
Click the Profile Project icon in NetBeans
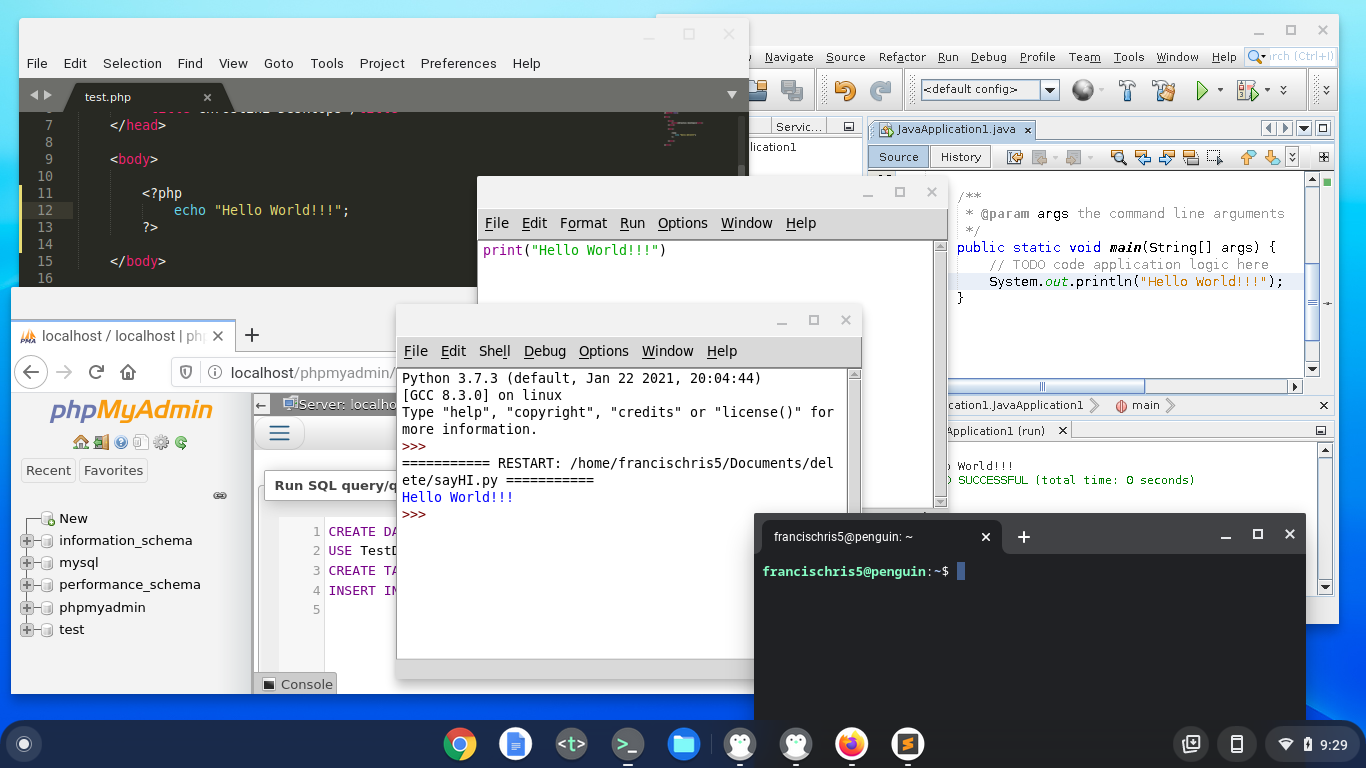1247,90
